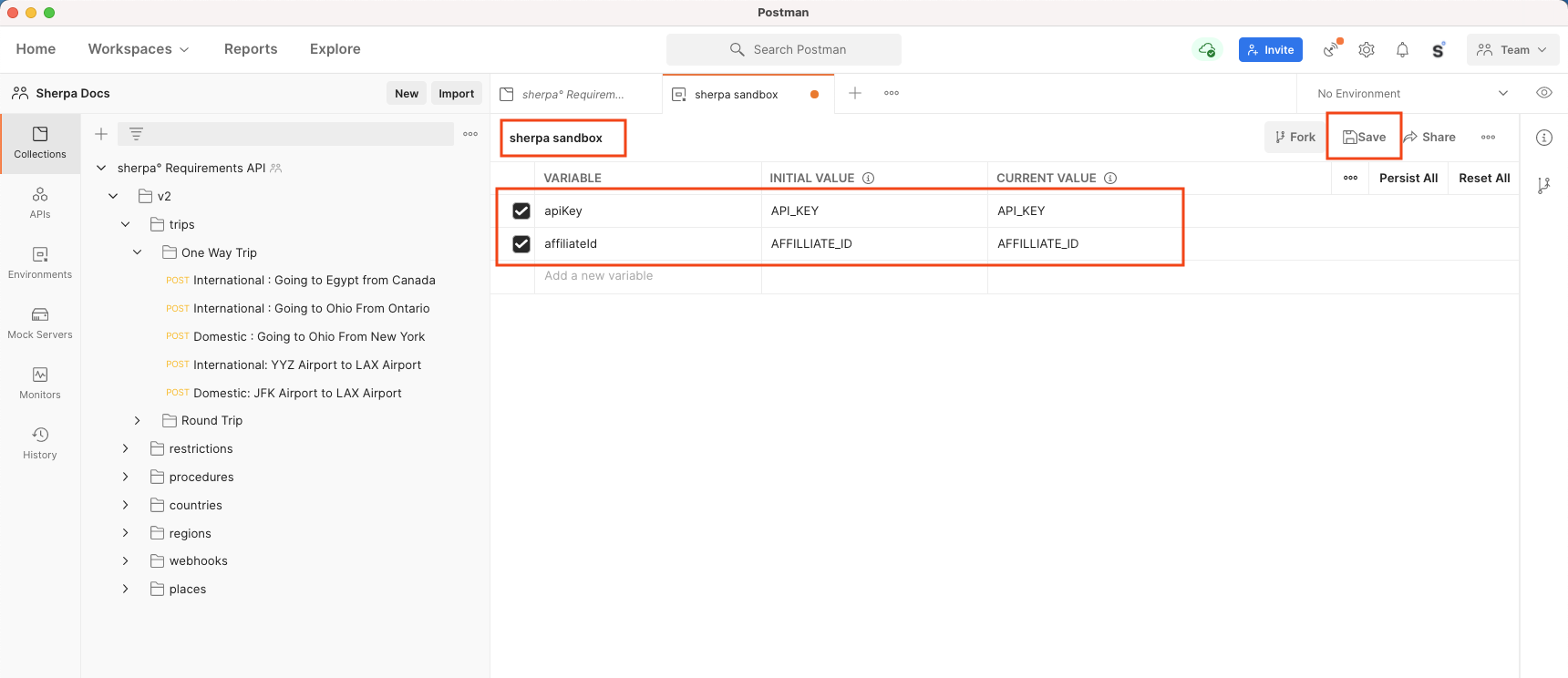This screenshot has width=1568, height=678.
Task: Collapse the sherpa° Requirements API collection
Action: [101, 169]
